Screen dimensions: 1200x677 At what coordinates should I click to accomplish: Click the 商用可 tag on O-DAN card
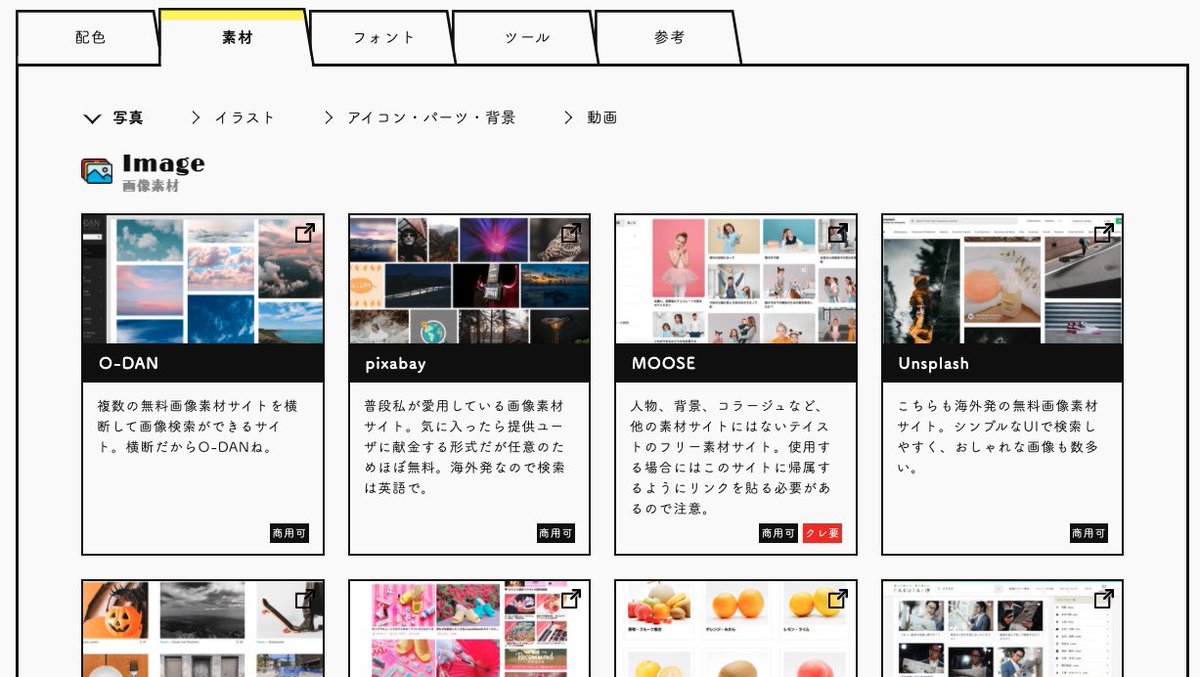290,533
